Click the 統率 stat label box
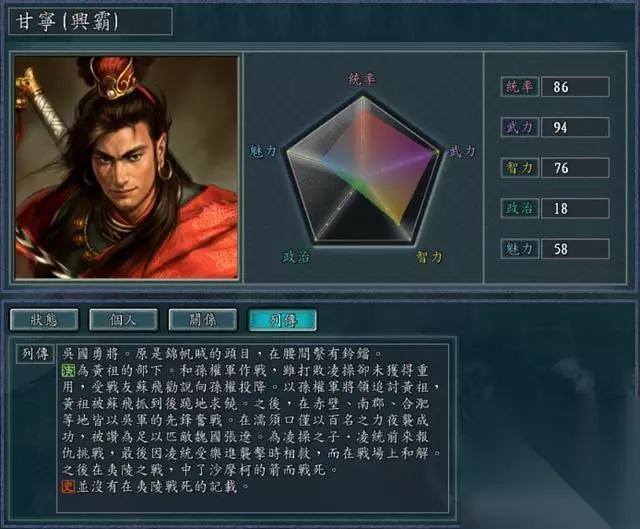 point(520,87)
